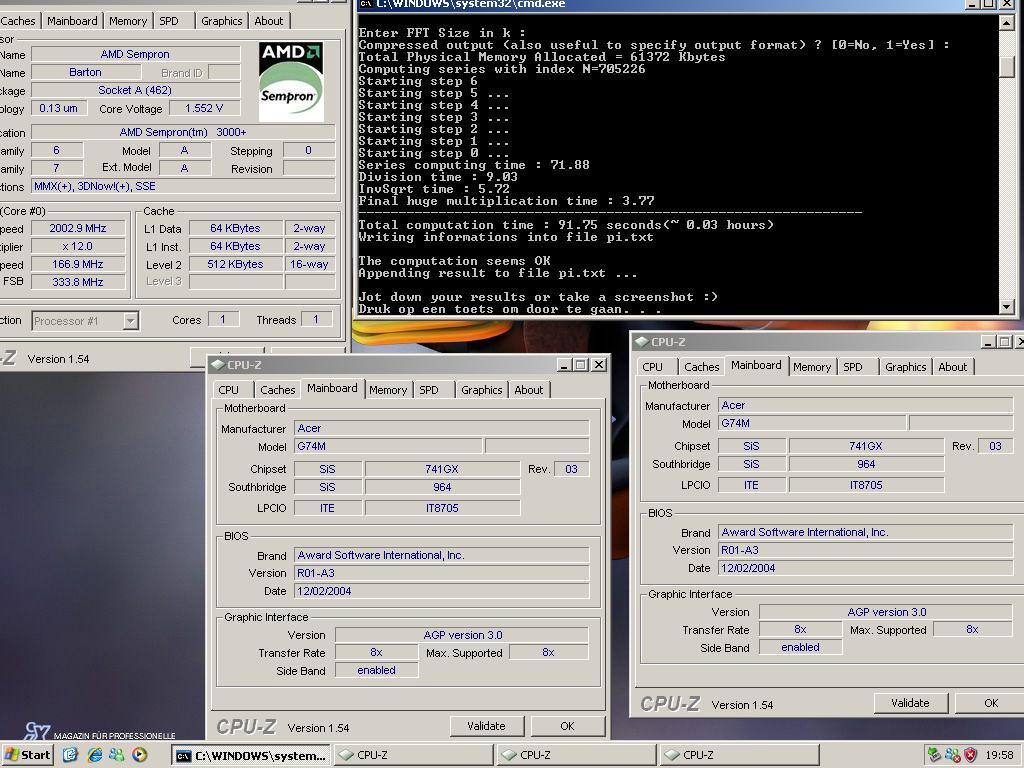Close the center CPU-Z Mainboard window

(598, 364)
